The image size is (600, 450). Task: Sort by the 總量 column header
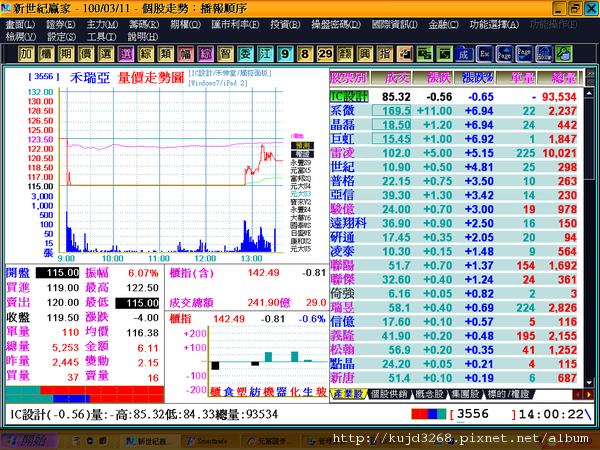click(x=561, y=78)
